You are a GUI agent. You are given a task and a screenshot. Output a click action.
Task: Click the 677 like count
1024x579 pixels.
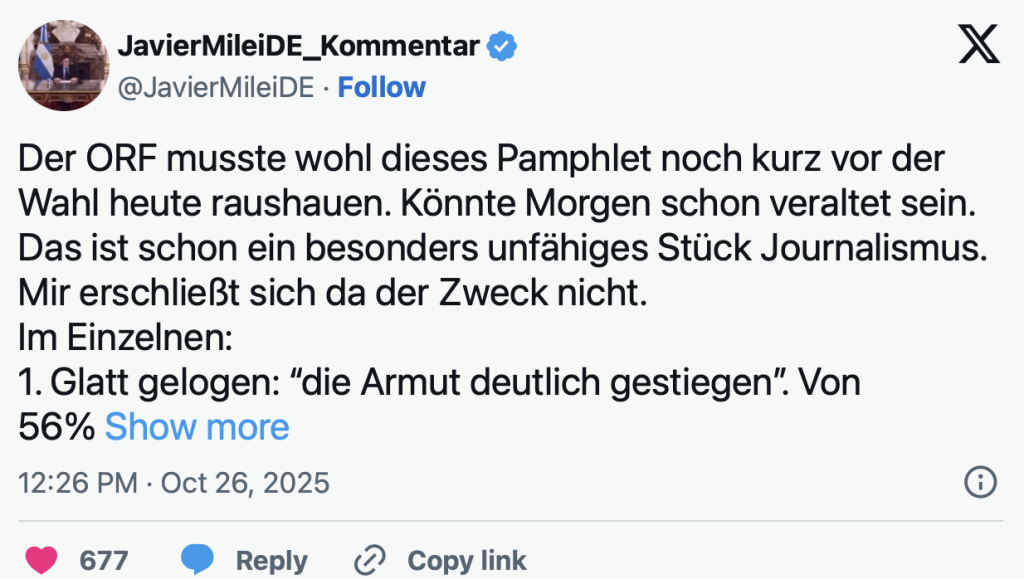tap(104, 560)
